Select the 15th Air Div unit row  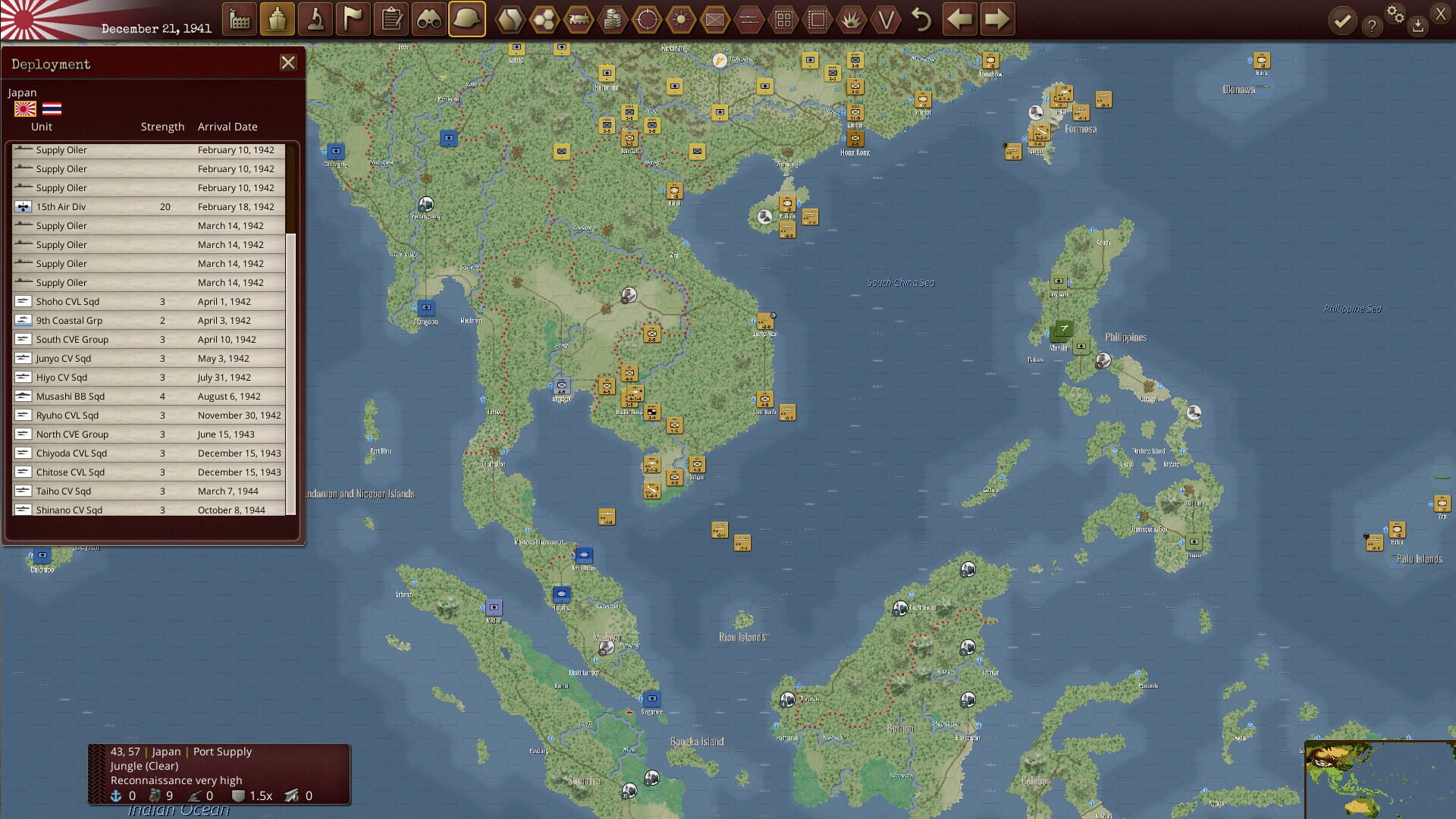(114, 206)
